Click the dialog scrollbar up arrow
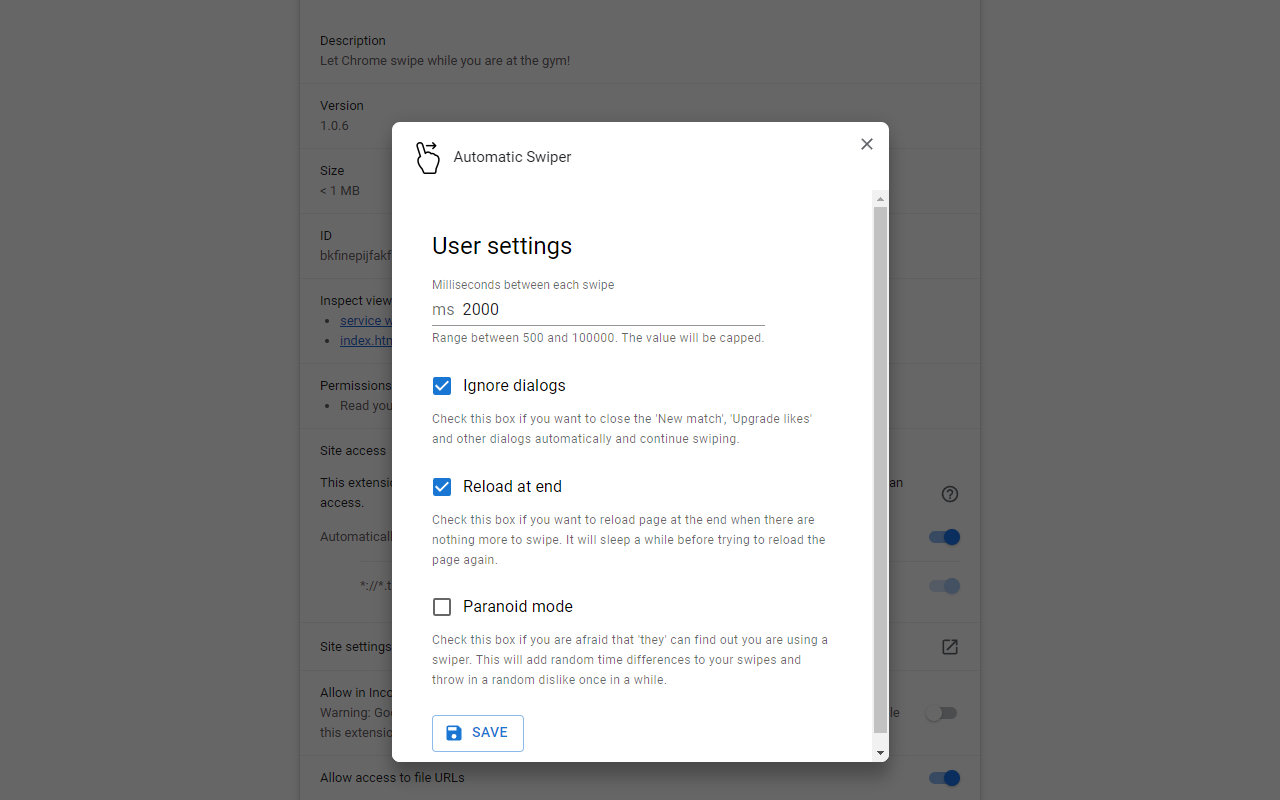The width and height of the screenshot is (1280, 800). click(880, 199)
